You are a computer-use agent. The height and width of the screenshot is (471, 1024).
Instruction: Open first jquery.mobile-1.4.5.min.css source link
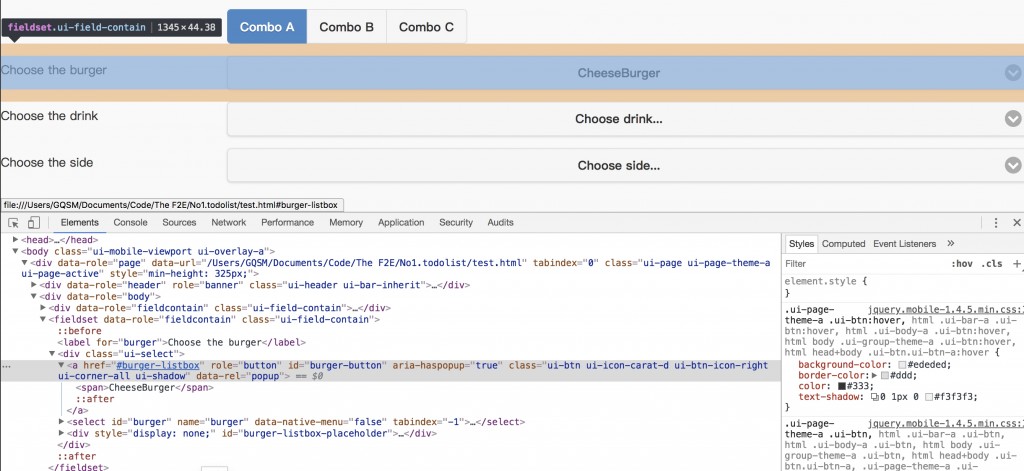click(x=945, y=310)
